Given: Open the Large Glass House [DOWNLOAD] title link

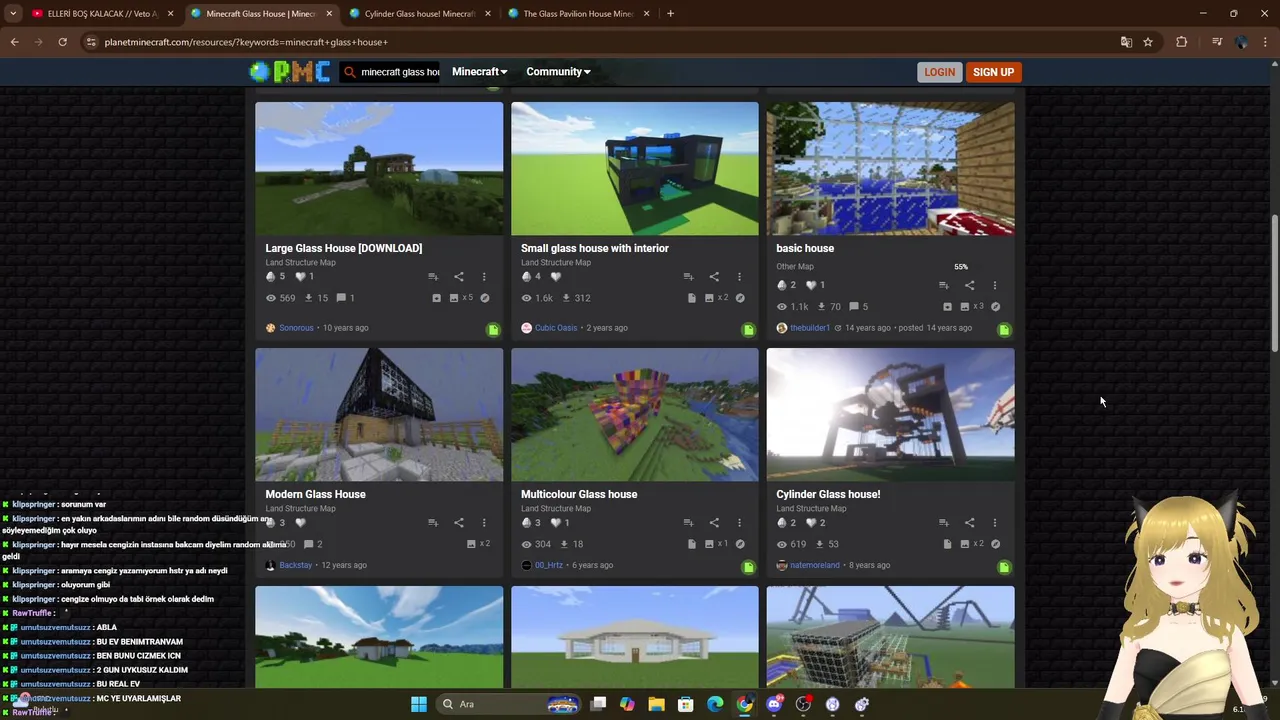Looking at the screenshot, I should click(344, 248).
